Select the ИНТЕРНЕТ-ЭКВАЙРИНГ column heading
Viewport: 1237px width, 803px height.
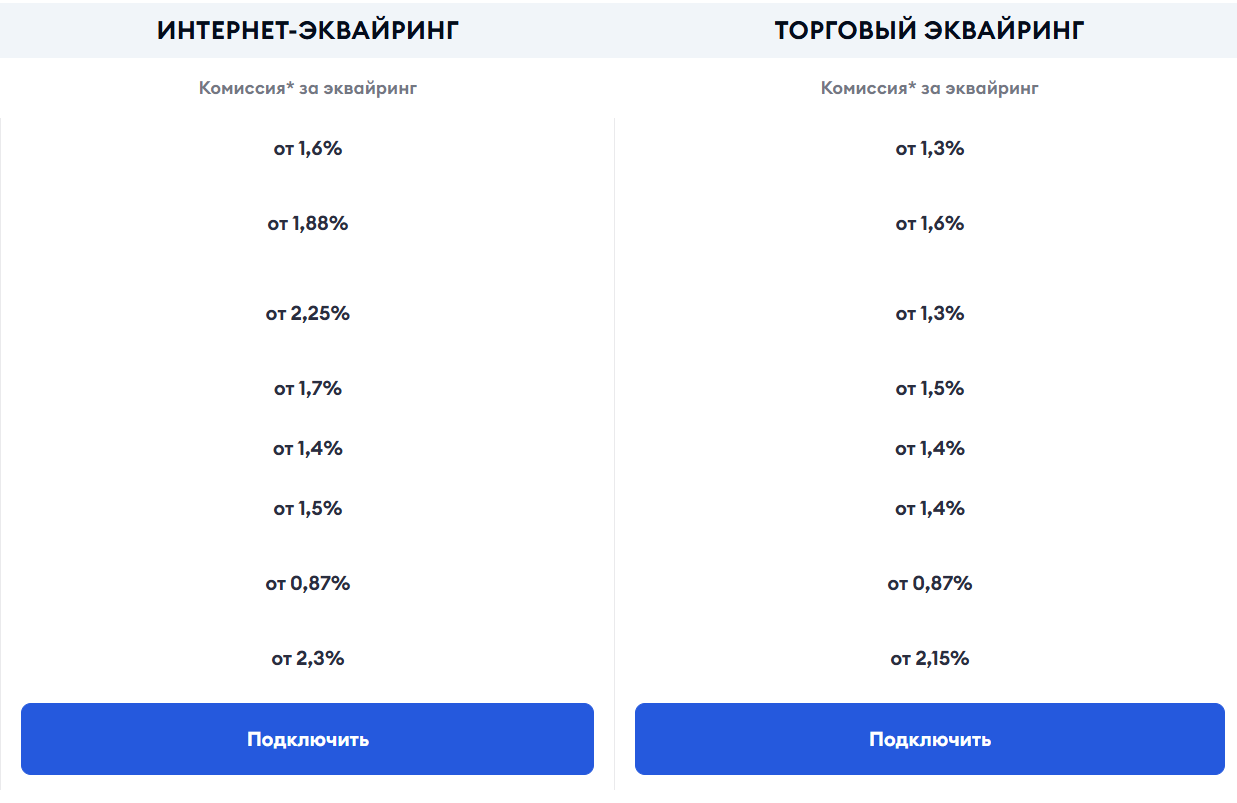[308, 30]
